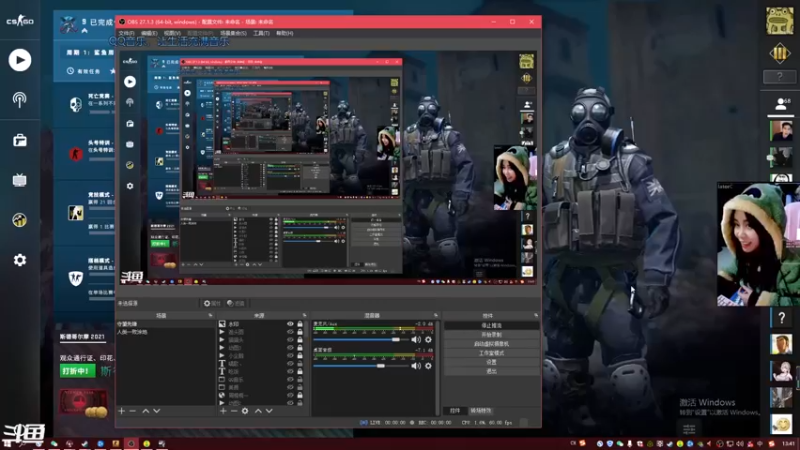Click 启动虚拟摄像机 button
The height and width of the screenshot is (450, 800).
click(x=491, y=344)
